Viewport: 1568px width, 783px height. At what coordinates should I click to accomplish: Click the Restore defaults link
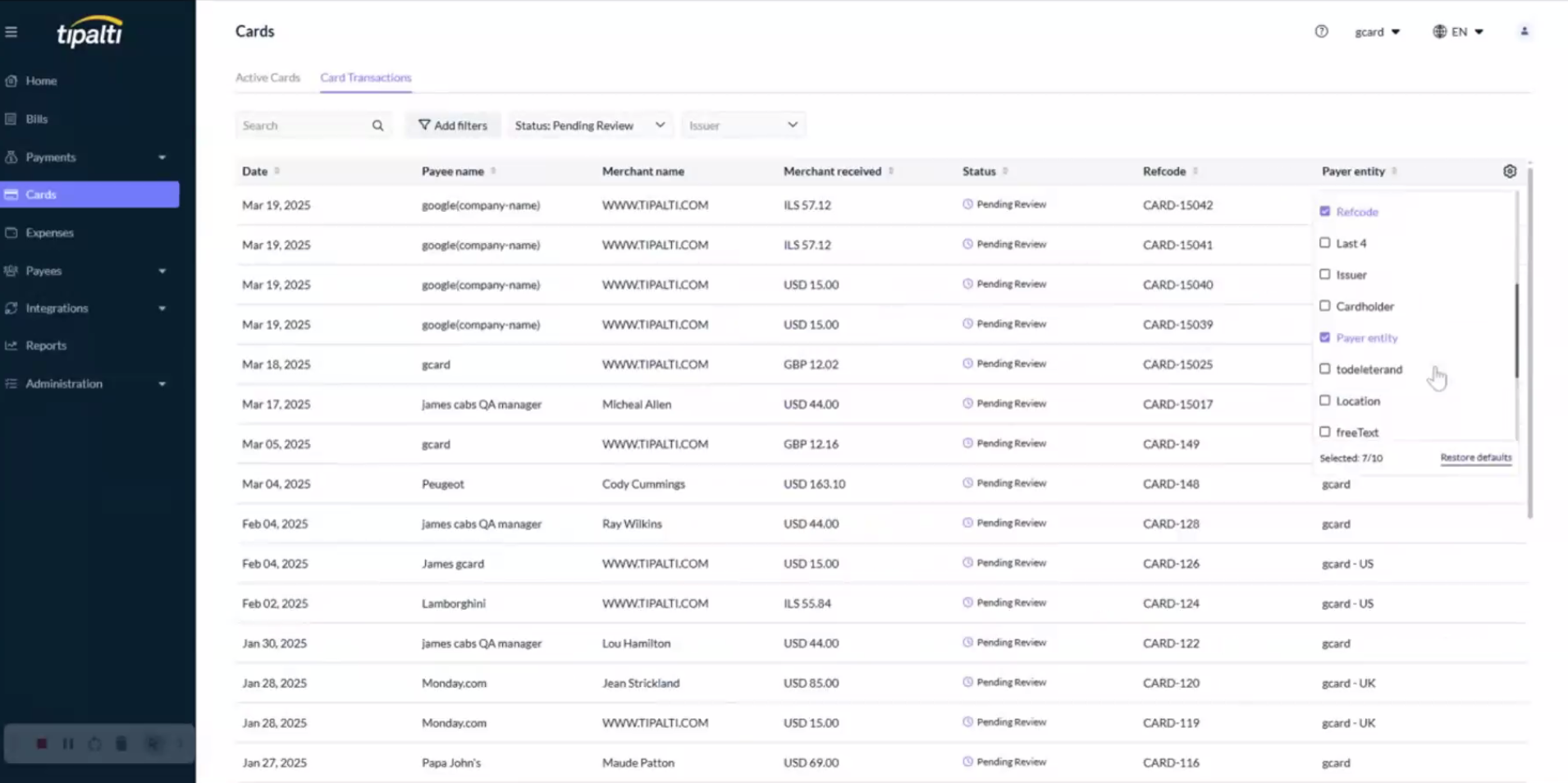click(1475, 457)
